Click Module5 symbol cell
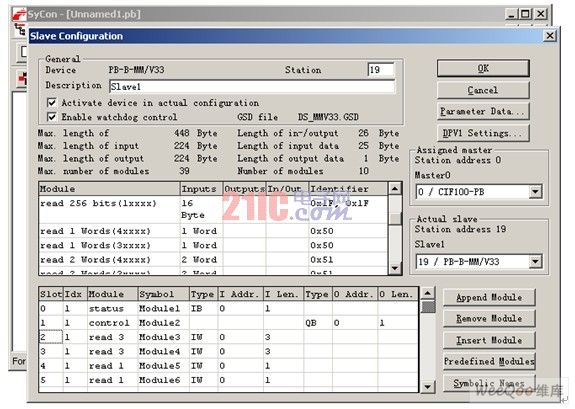The width and height of the screenshot is (575, 409). [163, 366]
